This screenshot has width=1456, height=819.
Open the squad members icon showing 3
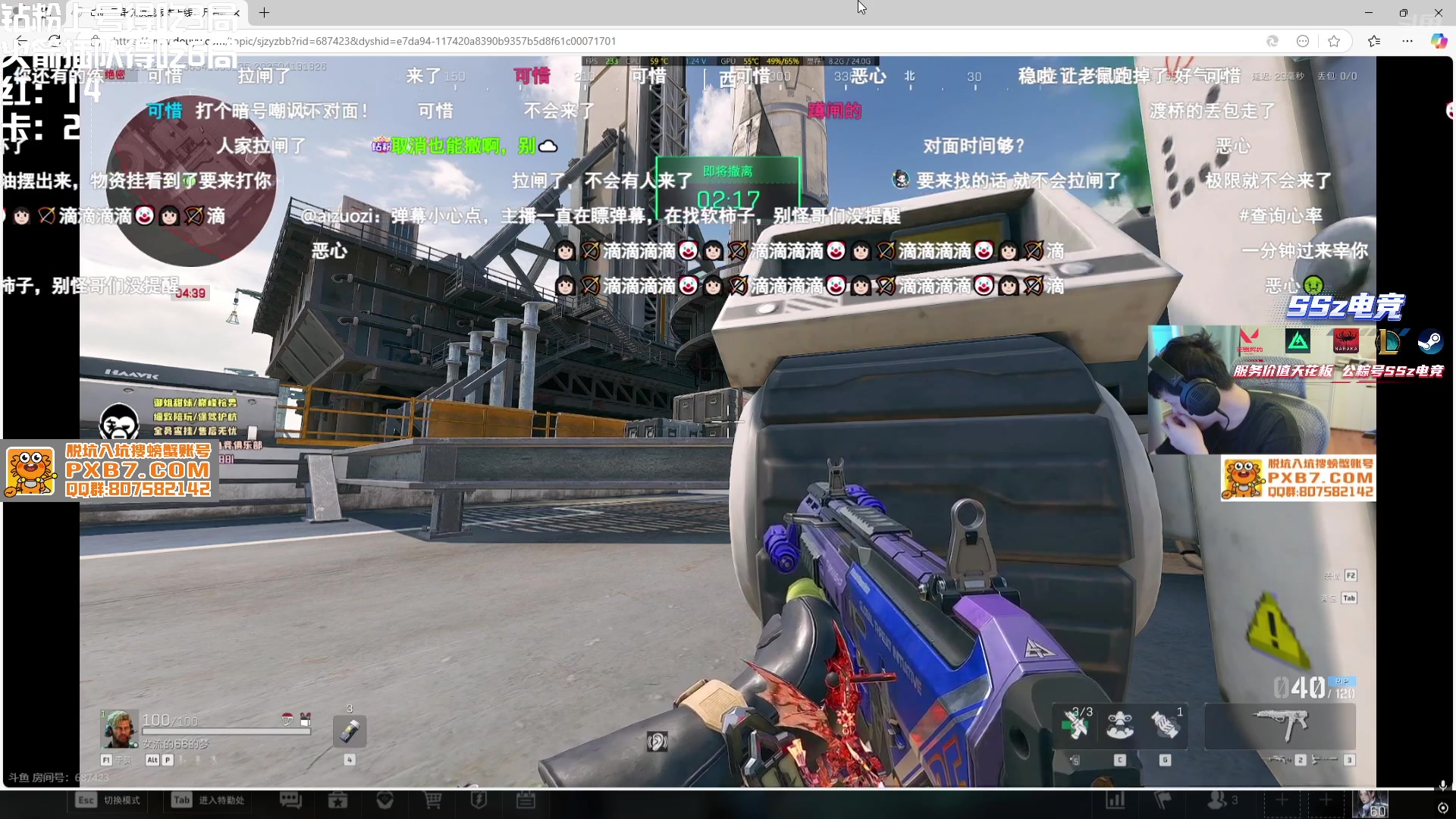pos(1222,800)
